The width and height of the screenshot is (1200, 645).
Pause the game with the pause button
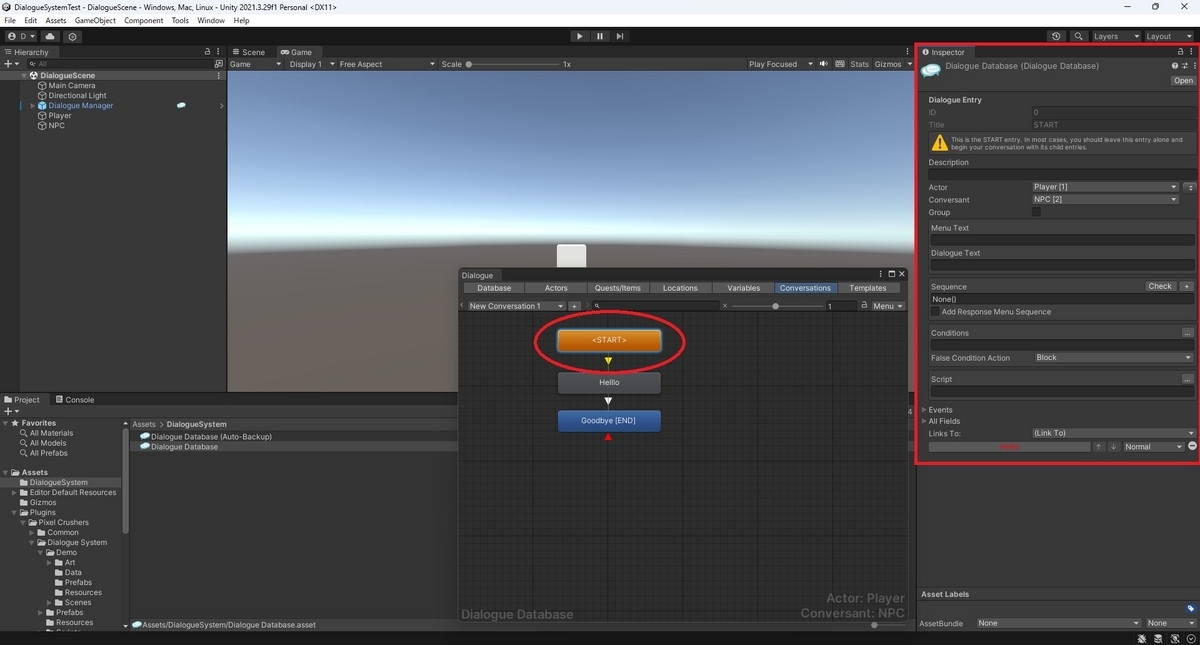point(600,36)
